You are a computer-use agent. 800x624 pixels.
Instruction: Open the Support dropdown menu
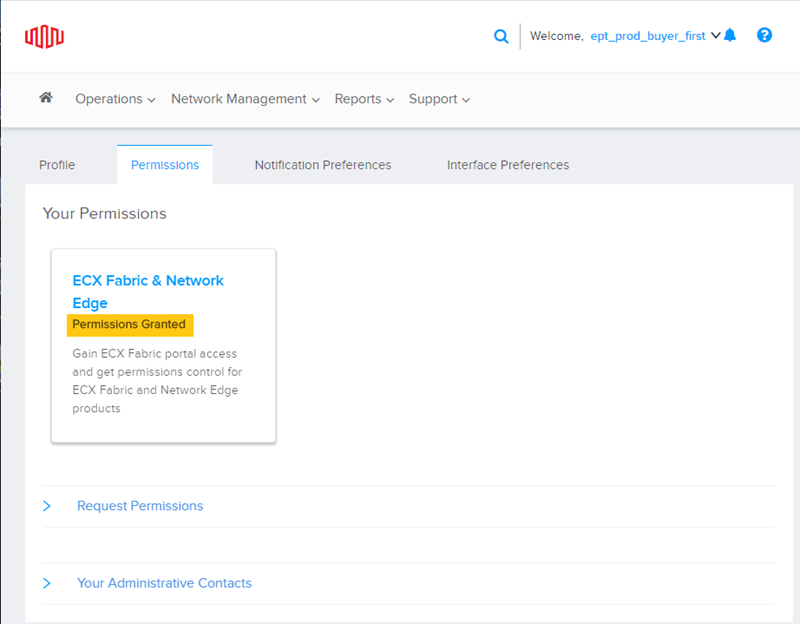pos(439,99)
